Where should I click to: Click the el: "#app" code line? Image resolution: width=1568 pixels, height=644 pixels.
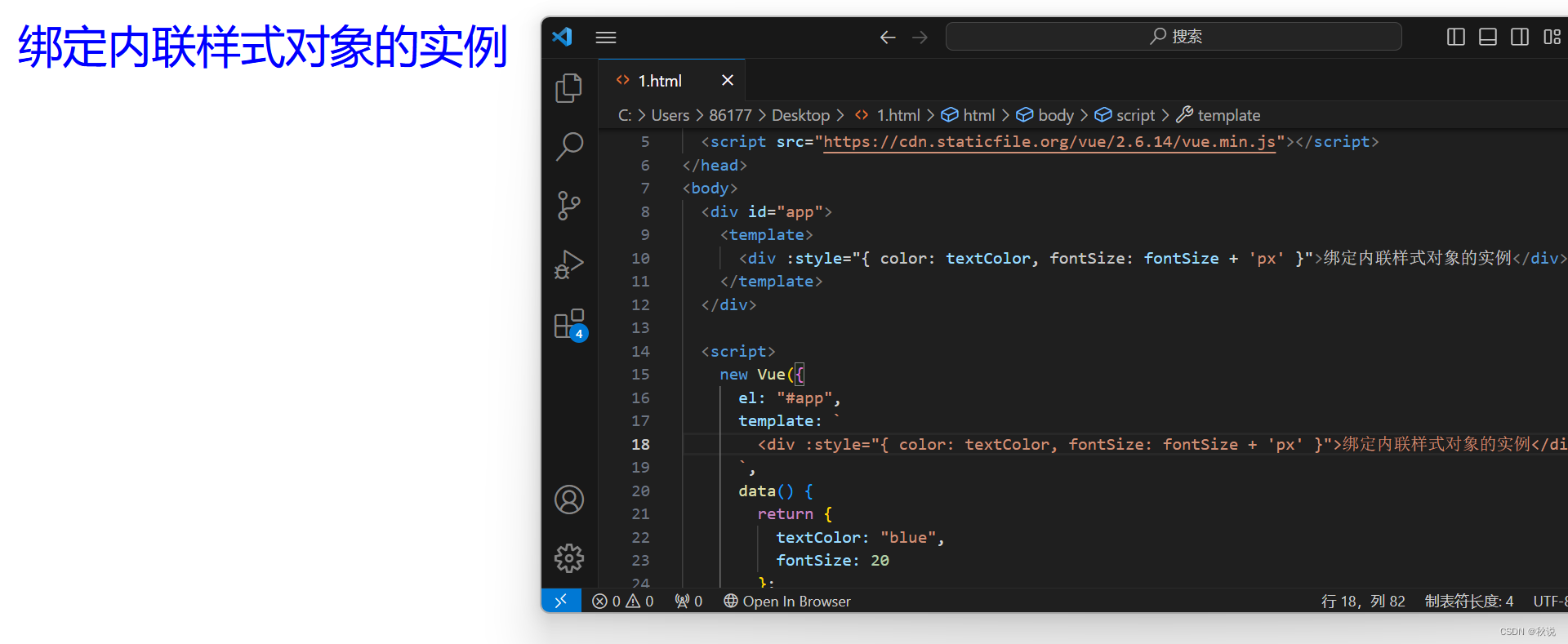click(789, 398)
